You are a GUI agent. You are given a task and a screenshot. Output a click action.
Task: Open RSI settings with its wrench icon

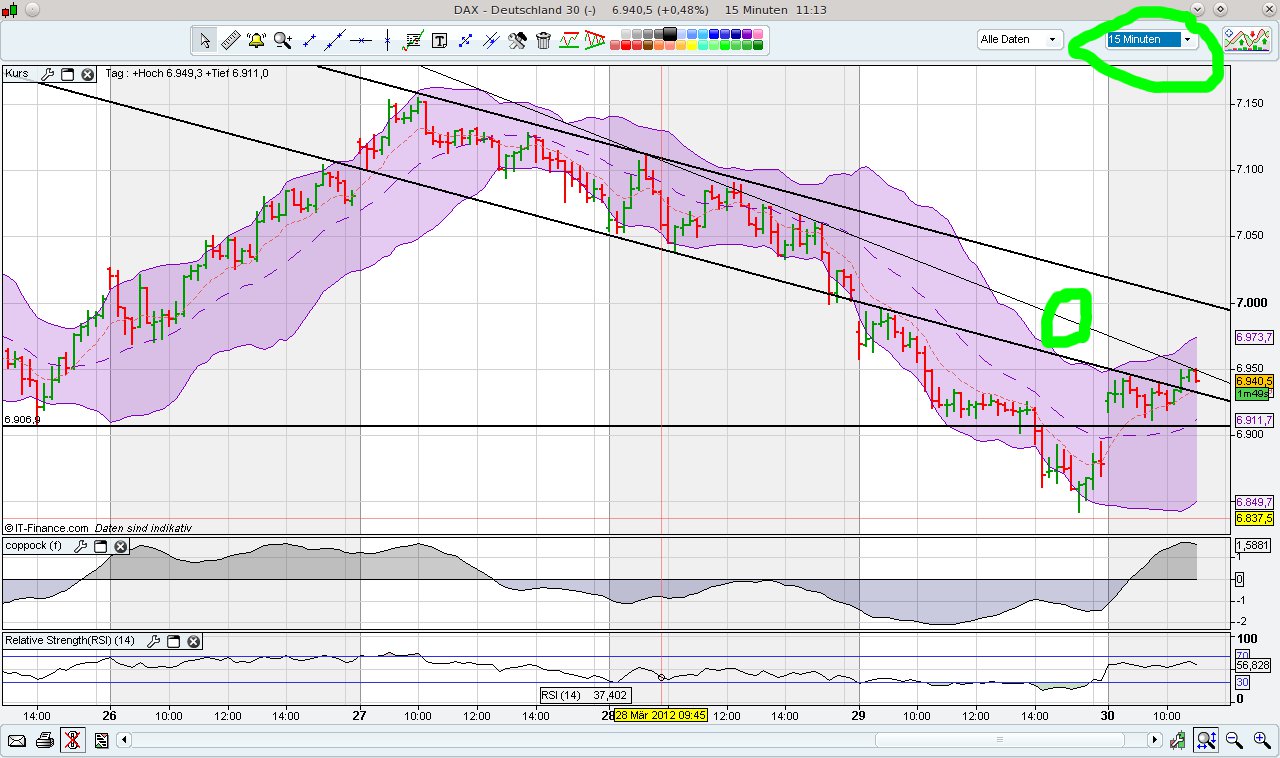(x=154, y=641)
